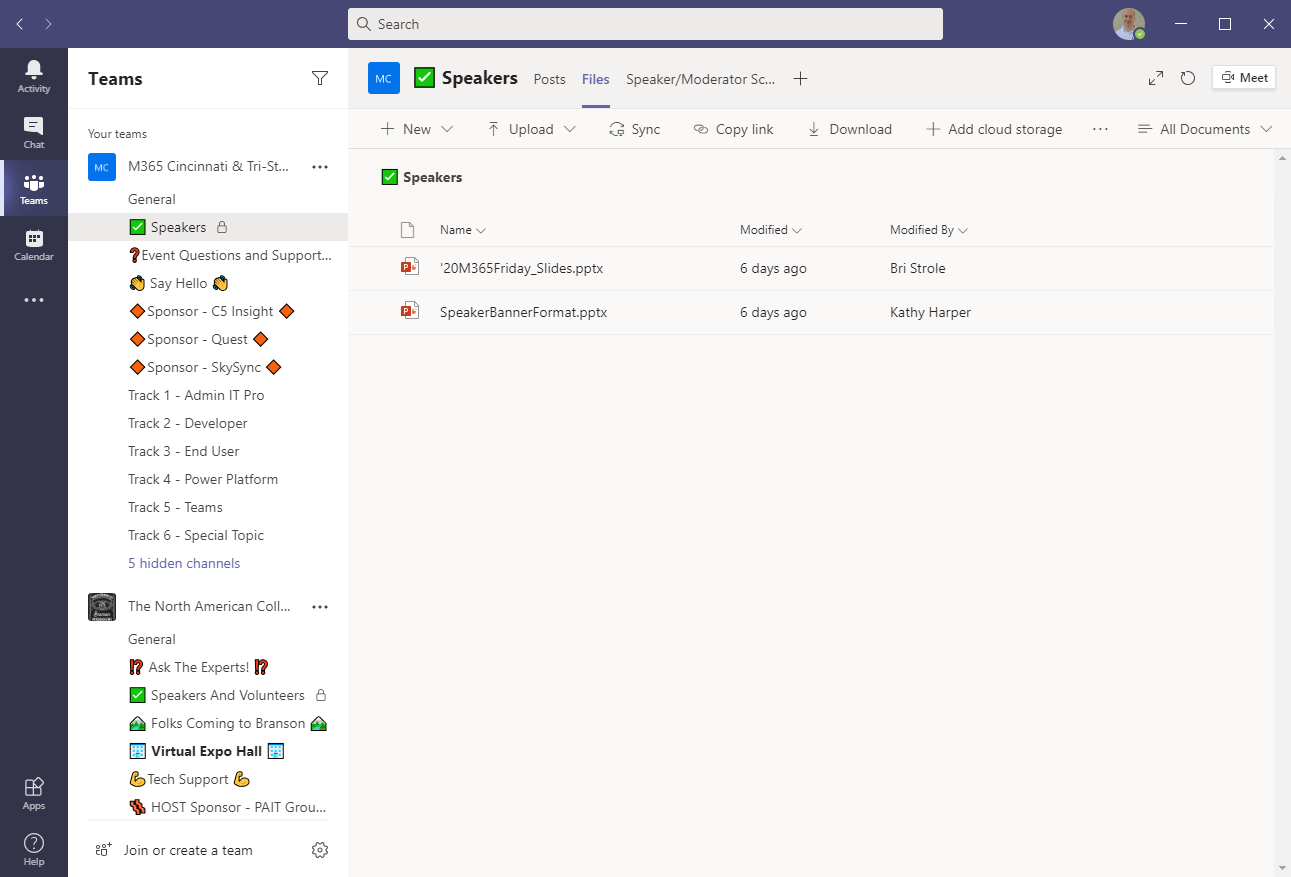Image resolution: width=1291 pixels, height=877 pixels.
Task: Open more options for North American Coll... team
Action: pyautogui.click(x=320, y=607)
